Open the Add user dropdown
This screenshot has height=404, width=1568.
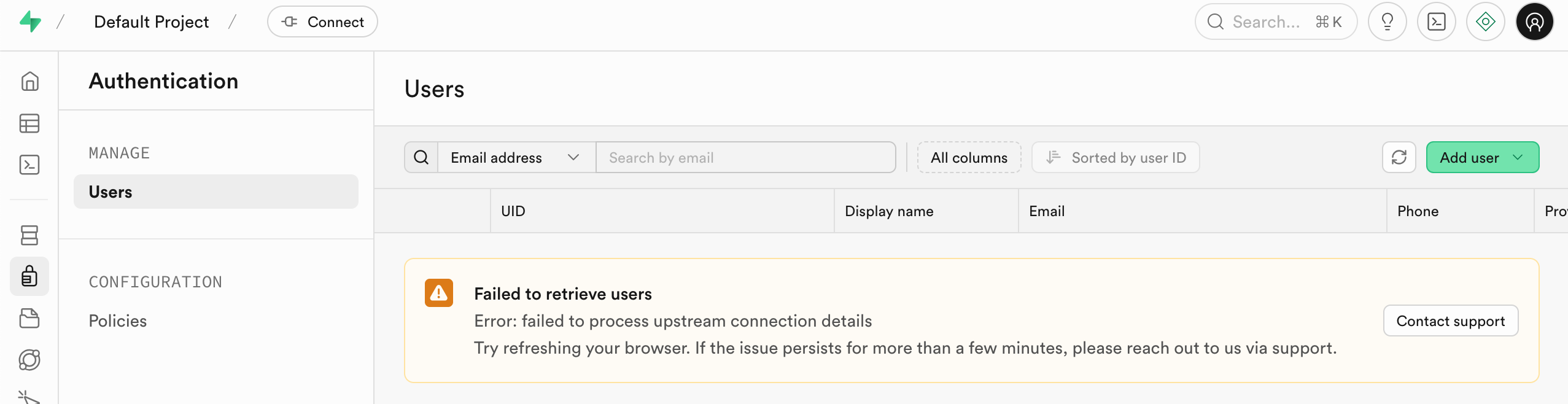(x=1482, y=158)
